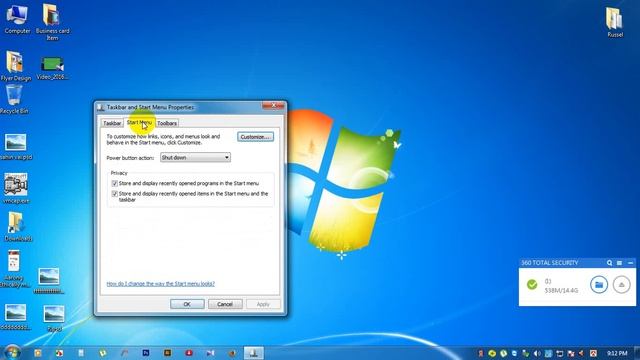Image resolution: width=640 pixels, height=360 pixels.
Task: Select the Video_2016 file on desktop
Action: pyautogui.click(x=52, y=68)
